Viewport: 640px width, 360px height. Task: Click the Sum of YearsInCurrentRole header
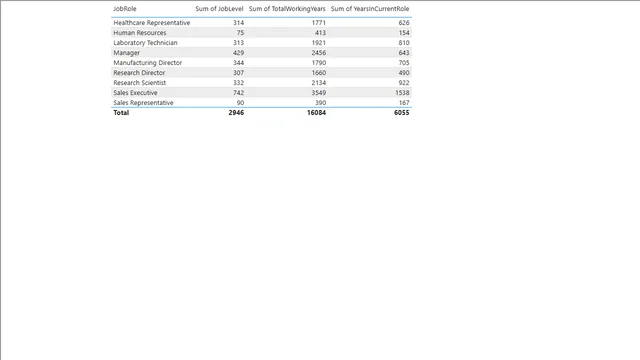pos(370,9)
